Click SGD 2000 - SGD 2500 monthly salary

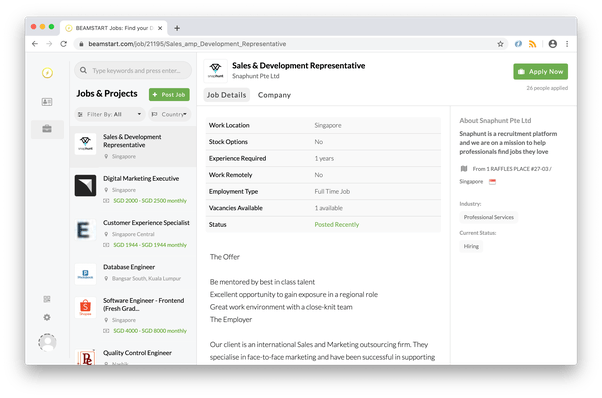[x=150, y=201]
